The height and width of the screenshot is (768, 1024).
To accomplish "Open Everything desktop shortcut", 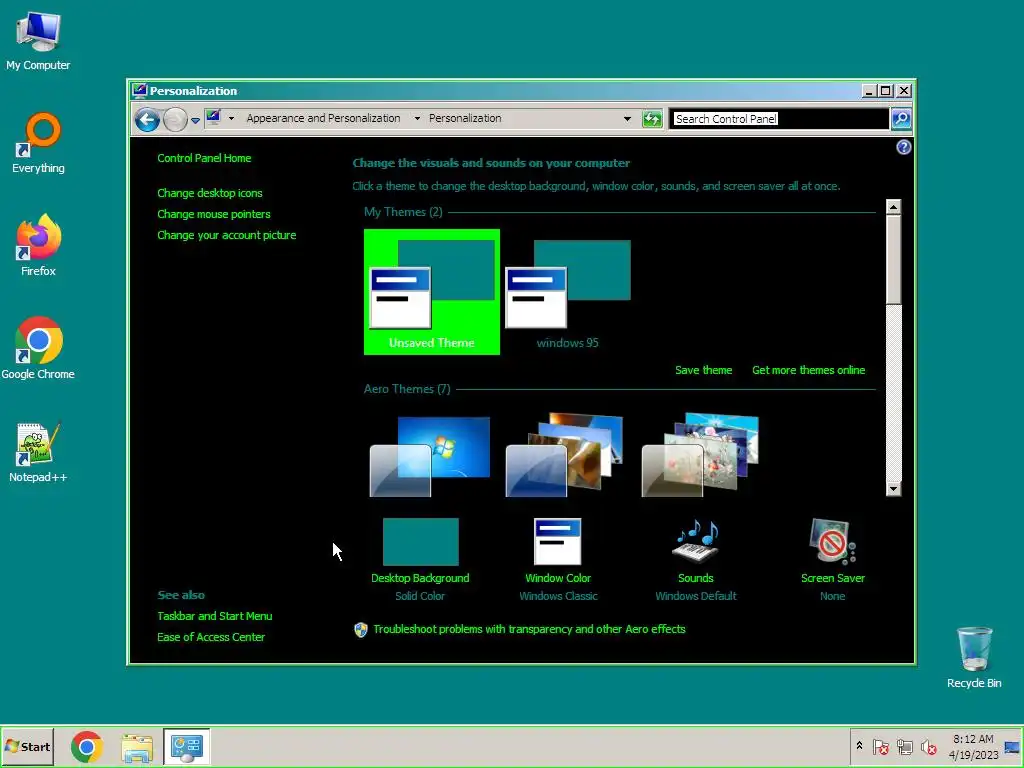I will point(38,144).
